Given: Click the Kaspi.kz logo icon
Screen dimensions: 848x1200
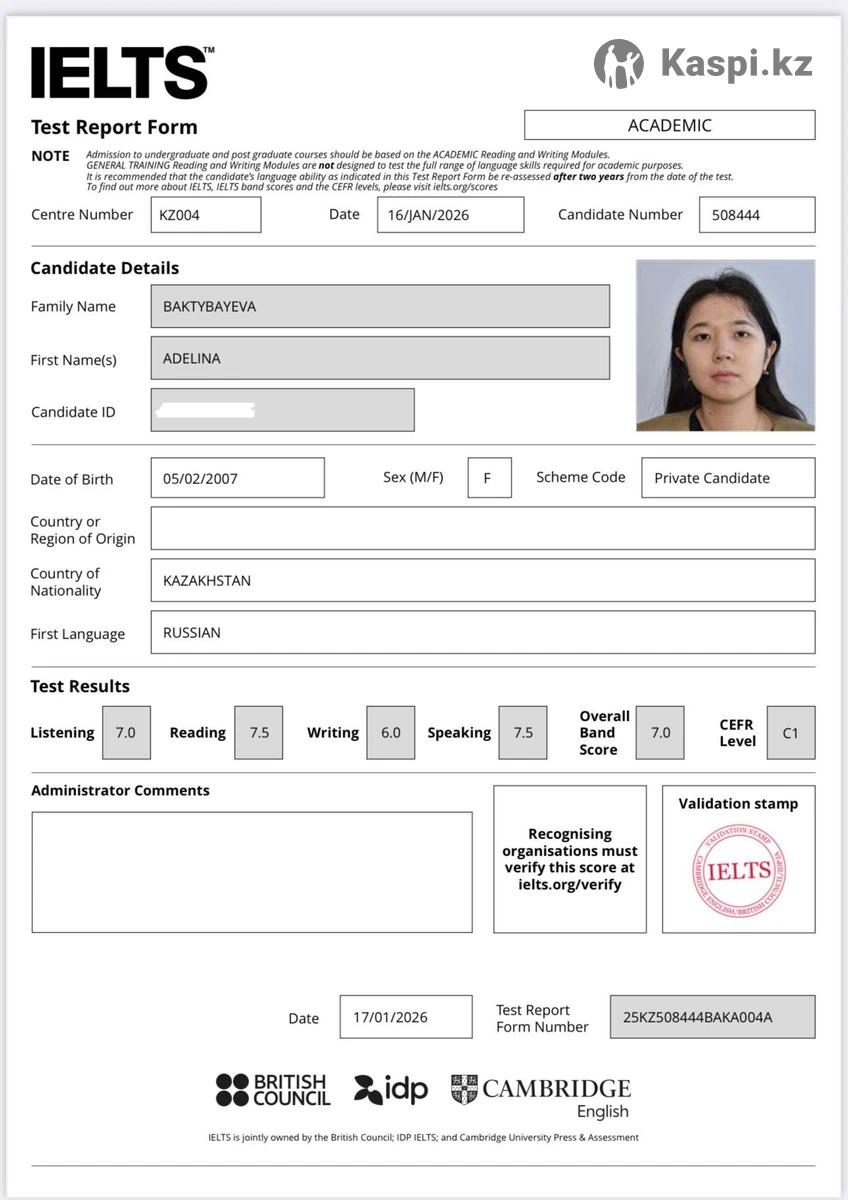Looking at the screenshot, I should [x=619, y=64].
